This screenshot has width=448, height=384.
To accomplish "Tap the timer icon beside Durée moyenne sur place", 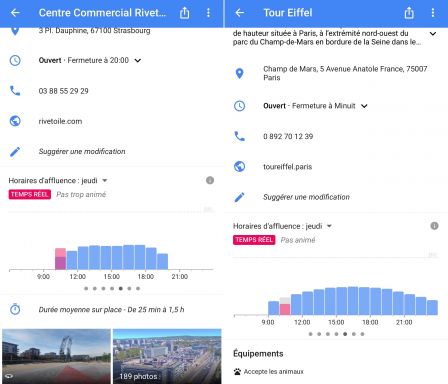I will (x=15, y=309).
